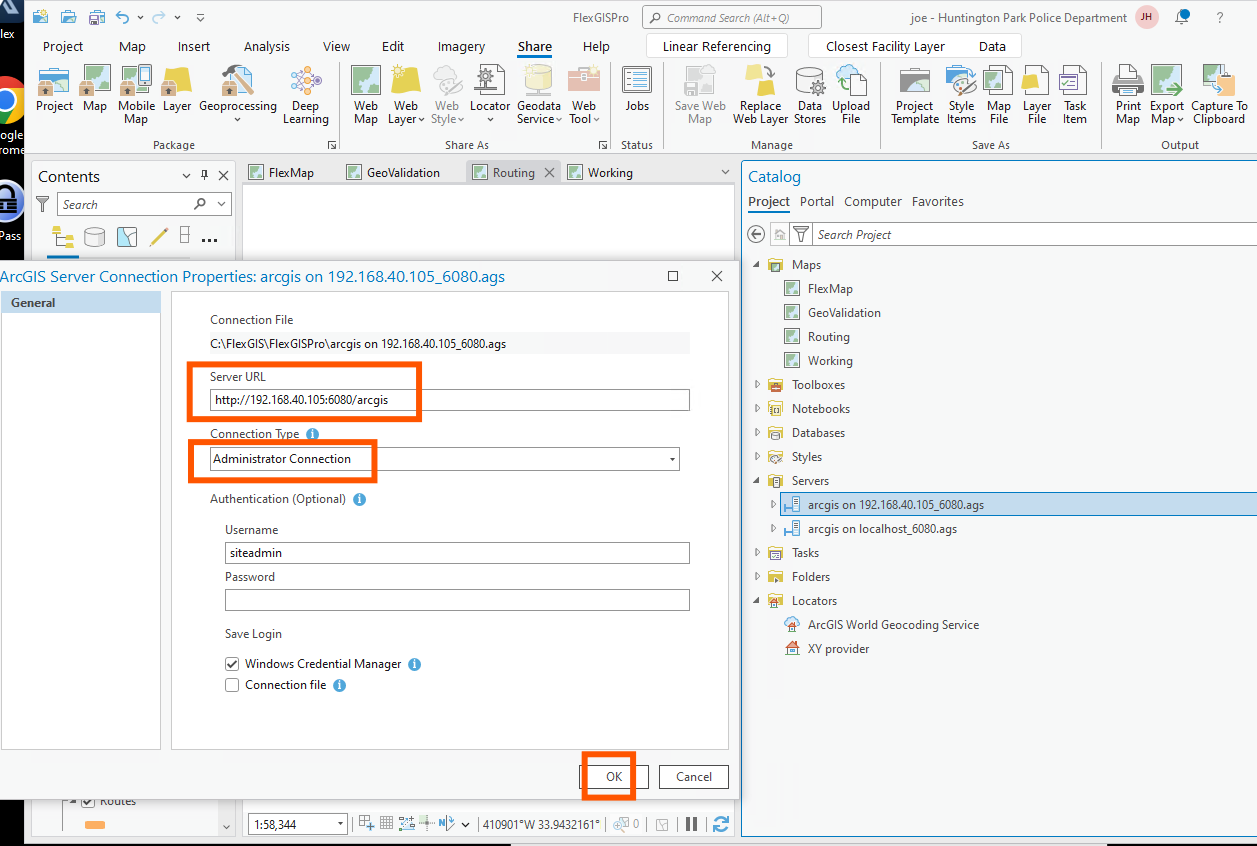
Task: Open the Favorites tab in Catalog
Action: point(938,201)
